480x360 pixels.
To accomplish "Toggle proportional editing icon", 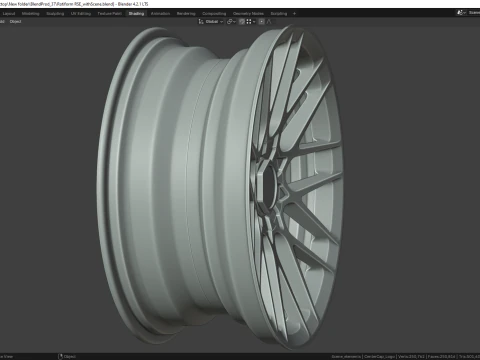I will coord(262,21).
